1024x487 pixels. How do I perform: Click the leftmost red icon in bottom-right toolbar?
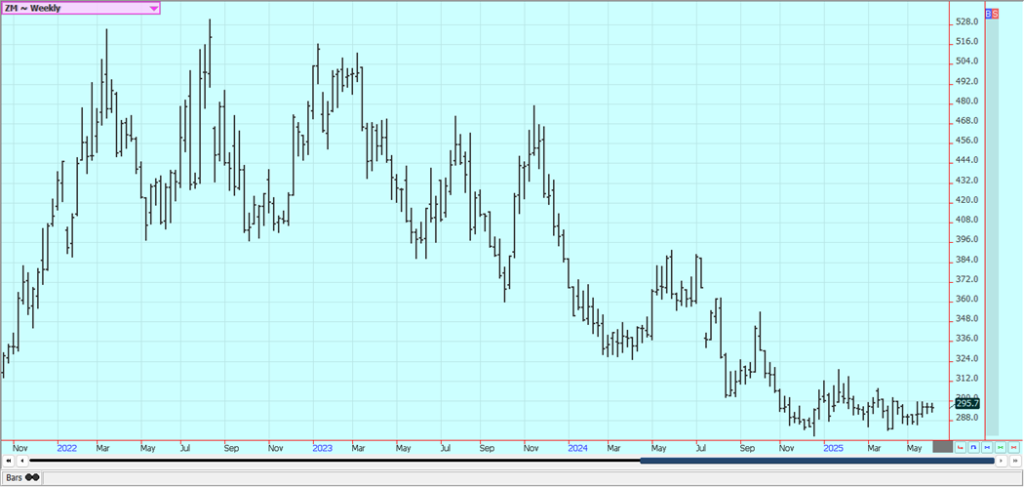[x=961, y=447]
